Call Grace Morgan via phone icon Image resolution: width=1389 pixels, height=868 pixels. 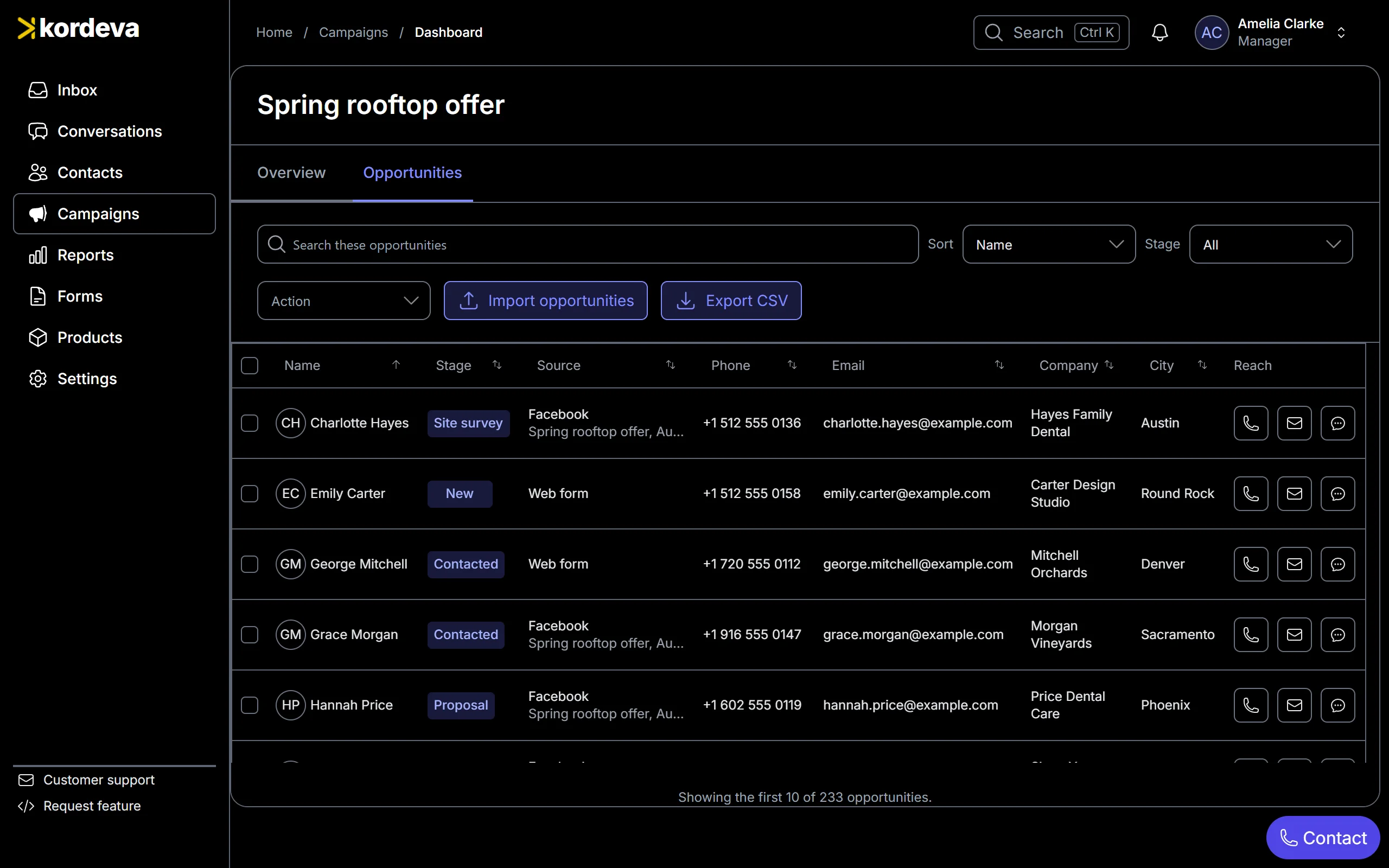click(x=1251, y=635)
